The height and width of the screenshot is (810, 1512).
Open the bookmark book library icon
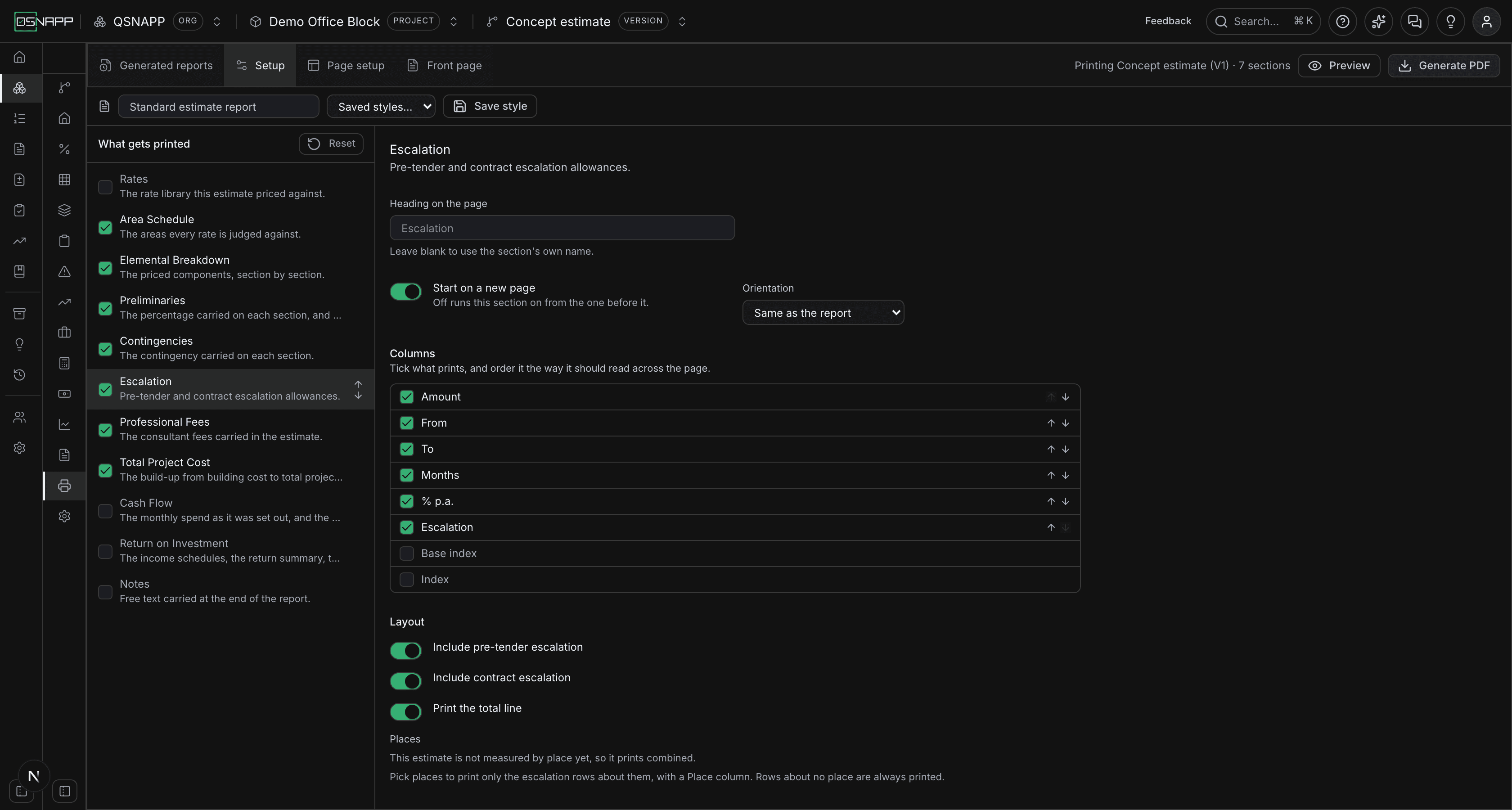click(19, 271)
